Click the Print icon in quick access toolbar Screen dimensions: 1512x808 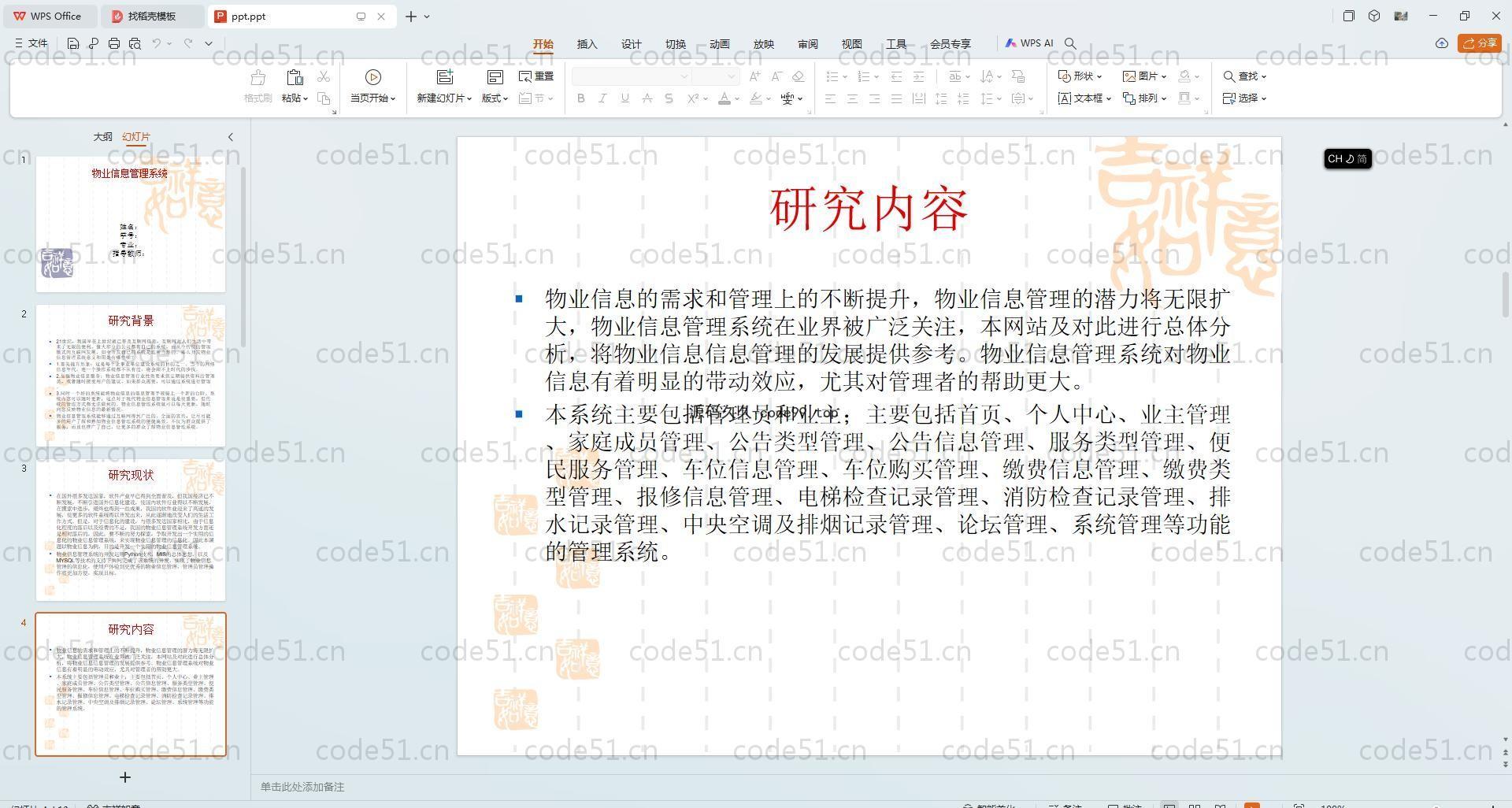click(x=114, y=43)
